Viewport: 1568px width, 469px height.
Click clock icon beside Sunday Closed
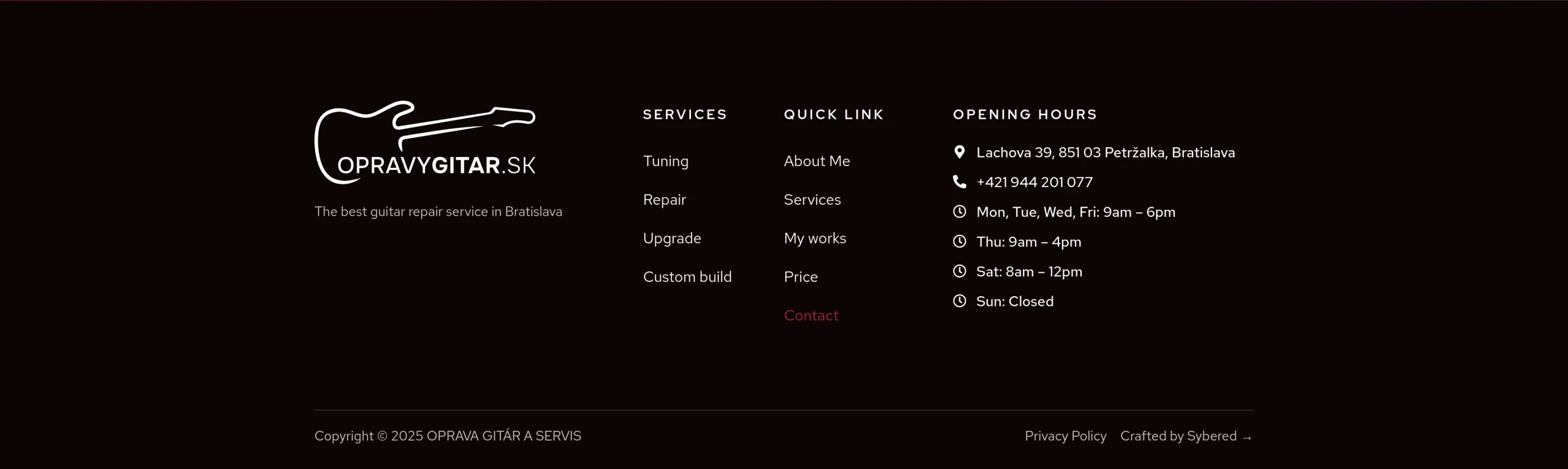point(959,301)
